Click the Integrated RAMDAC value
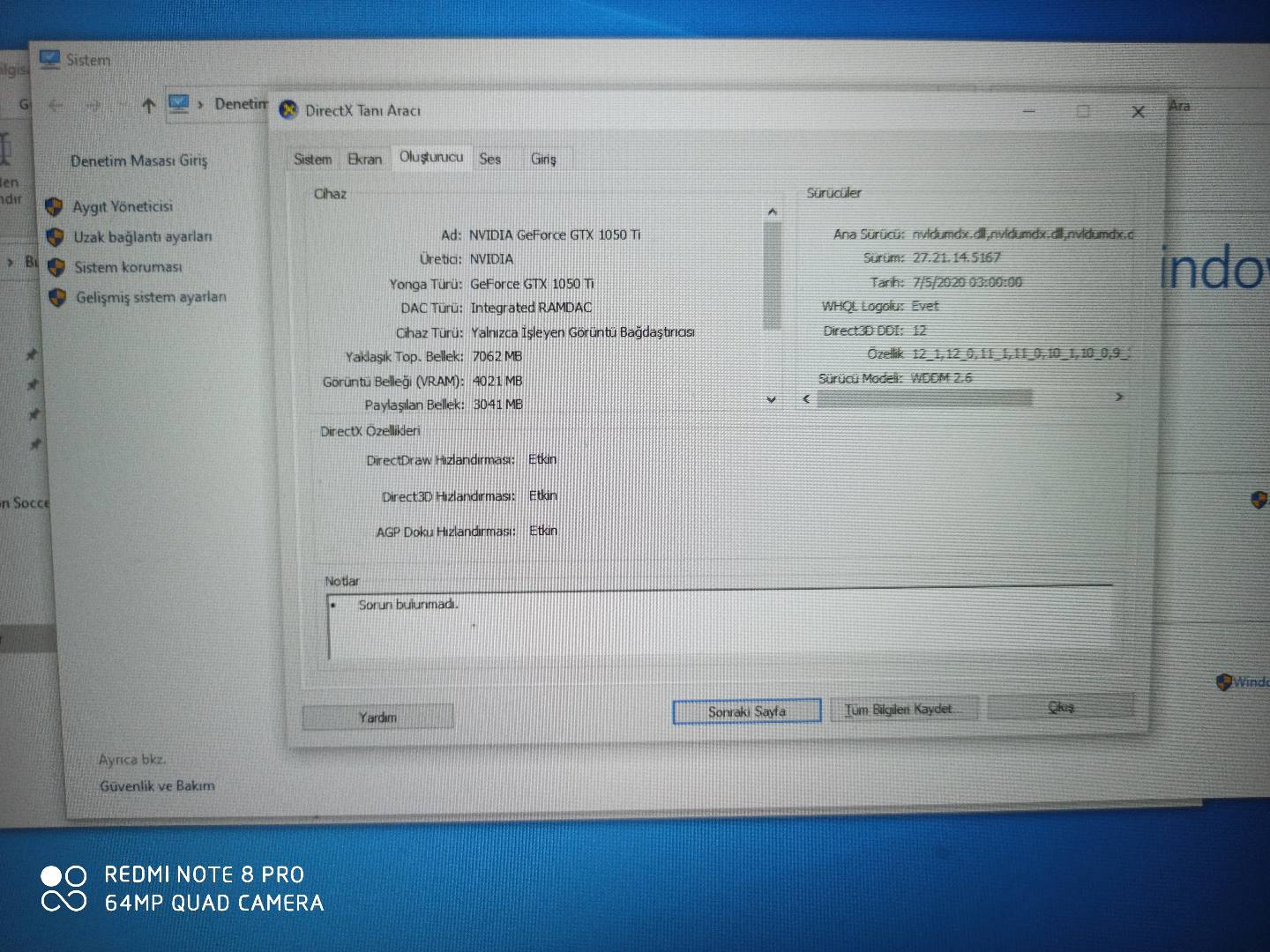The width and height of the screenshot is (1270, 952). click(x=531, y=308)
